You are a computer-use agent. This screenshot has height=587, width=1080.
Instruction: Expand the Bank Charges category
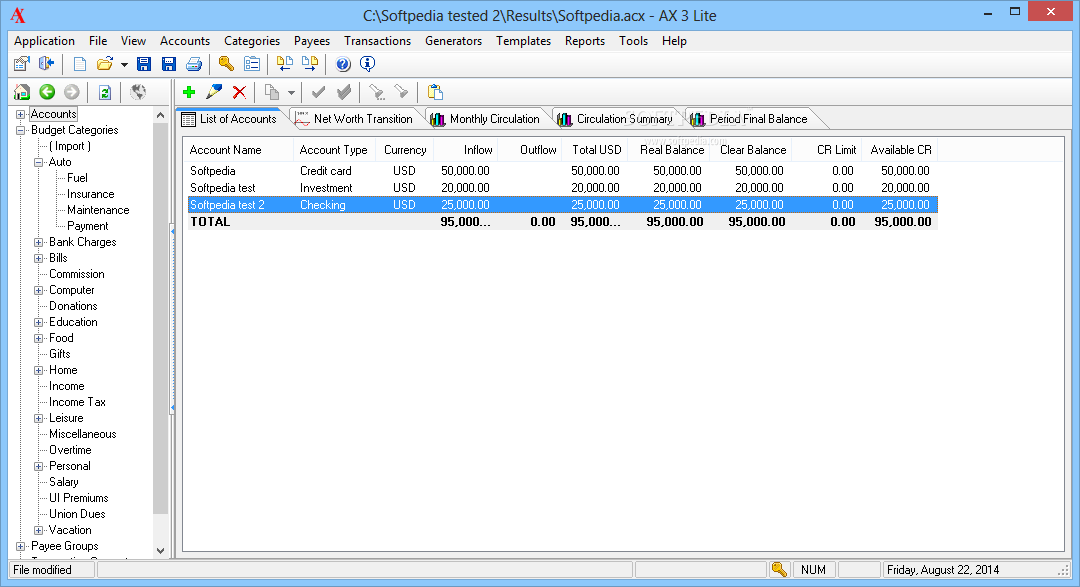click(x=39, y=243)
